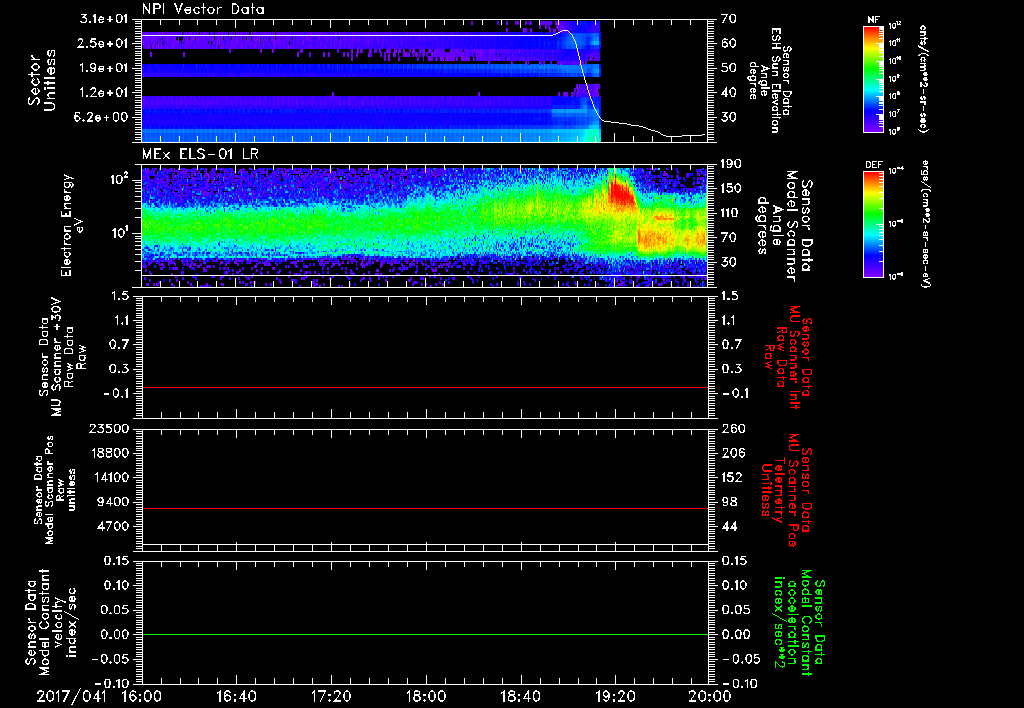Viewport: 1024px width, 708px height.
Task: Click the 18:40 time tick label
Action: [520, 696]
